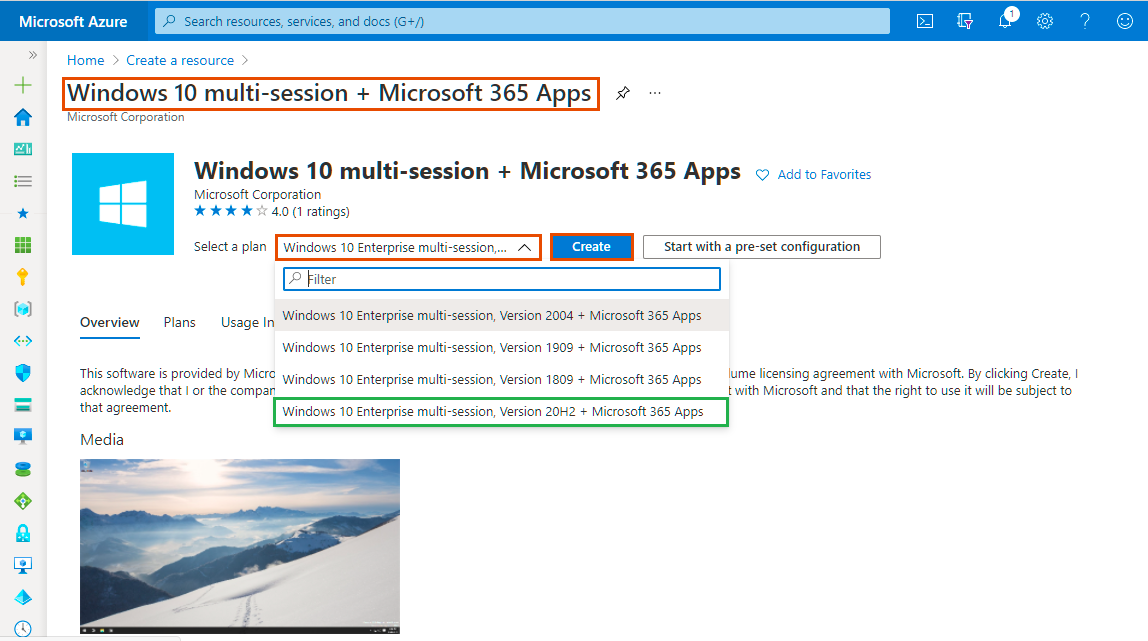Click the Add to Favorites heart icon
This screenshot has height=641, width=1148.
click(762, 175)
